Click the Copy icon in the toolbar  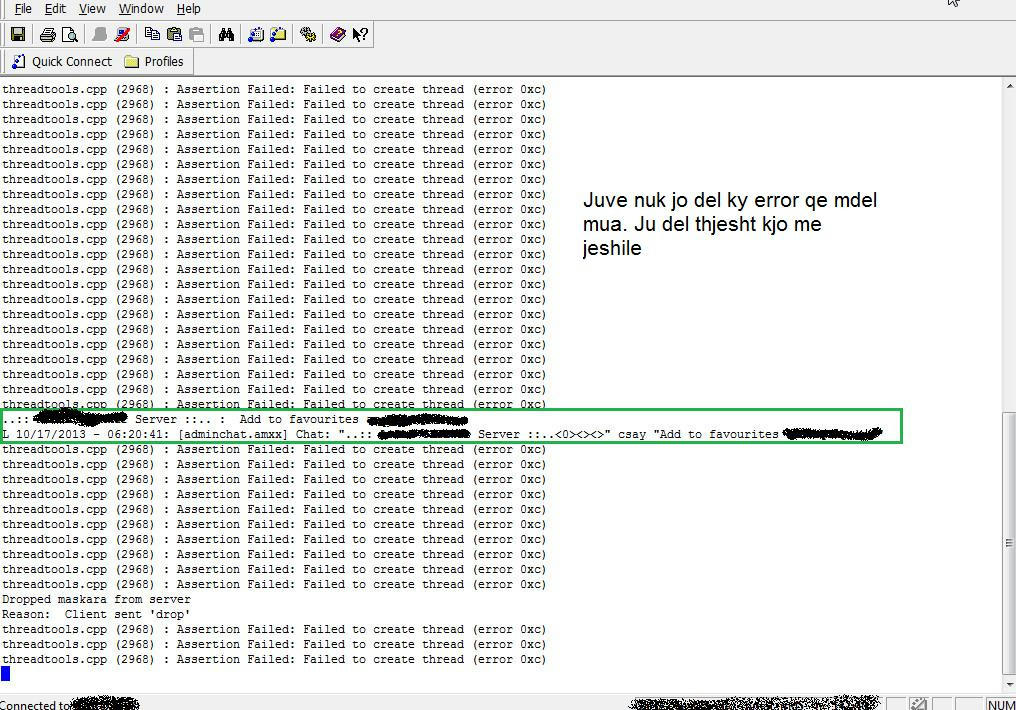pos(152,34)
